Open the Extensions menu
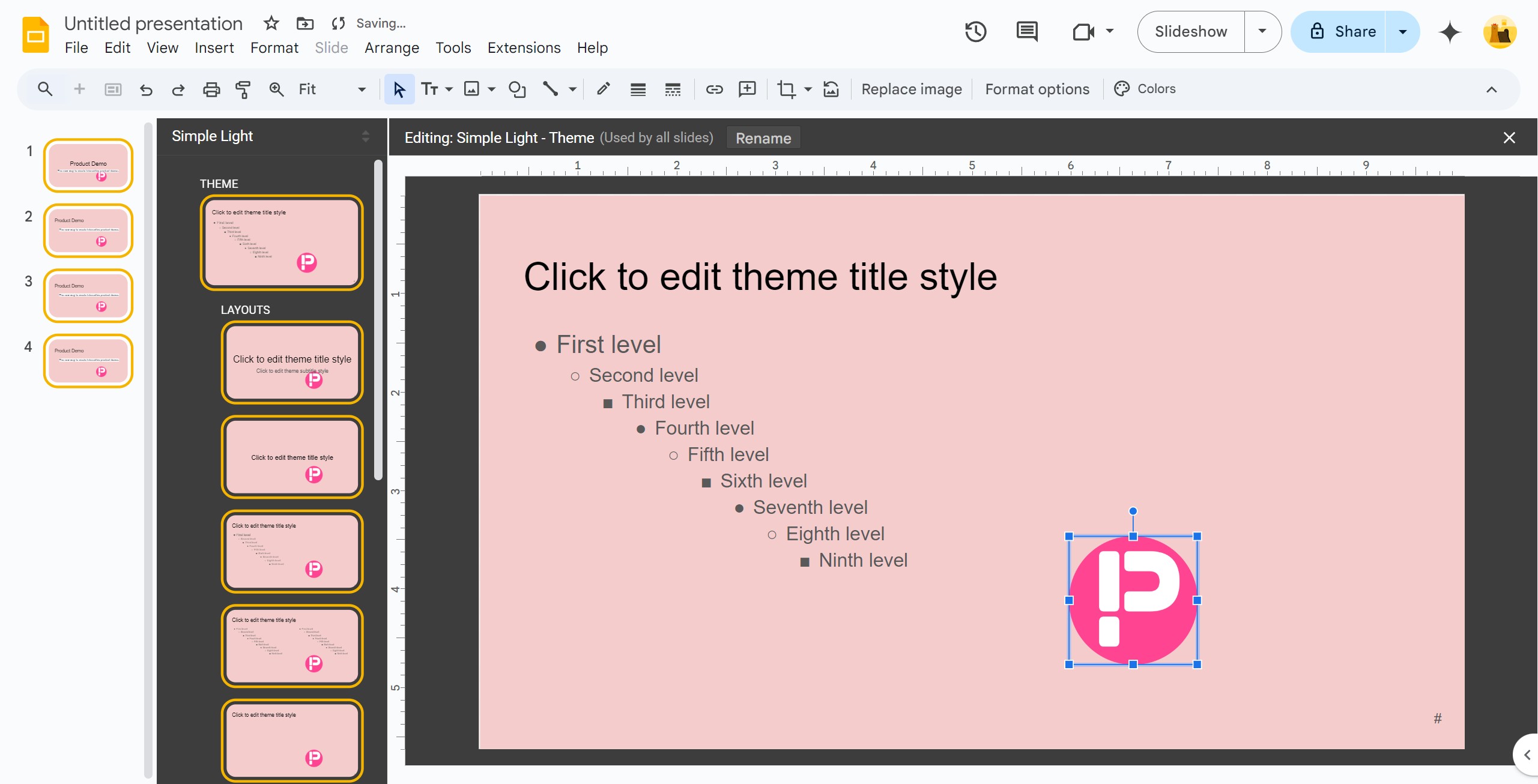Image resolution: width=1538 pixels, height=784 pixels. coord(524,47)
